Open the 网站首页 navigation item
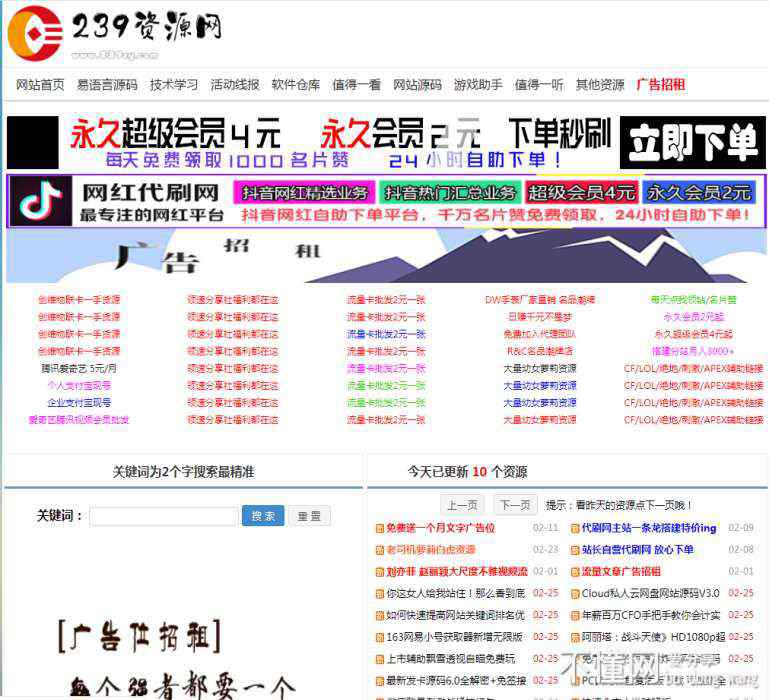The image size is (769, 700). 40,85
